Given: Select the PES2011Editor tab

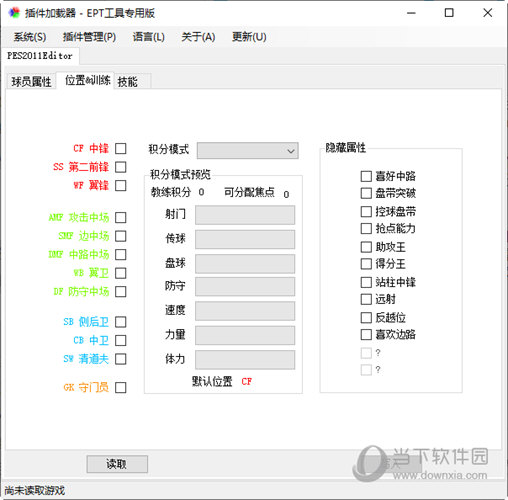Looking at the screenshot, I should [x=40, y=56].
